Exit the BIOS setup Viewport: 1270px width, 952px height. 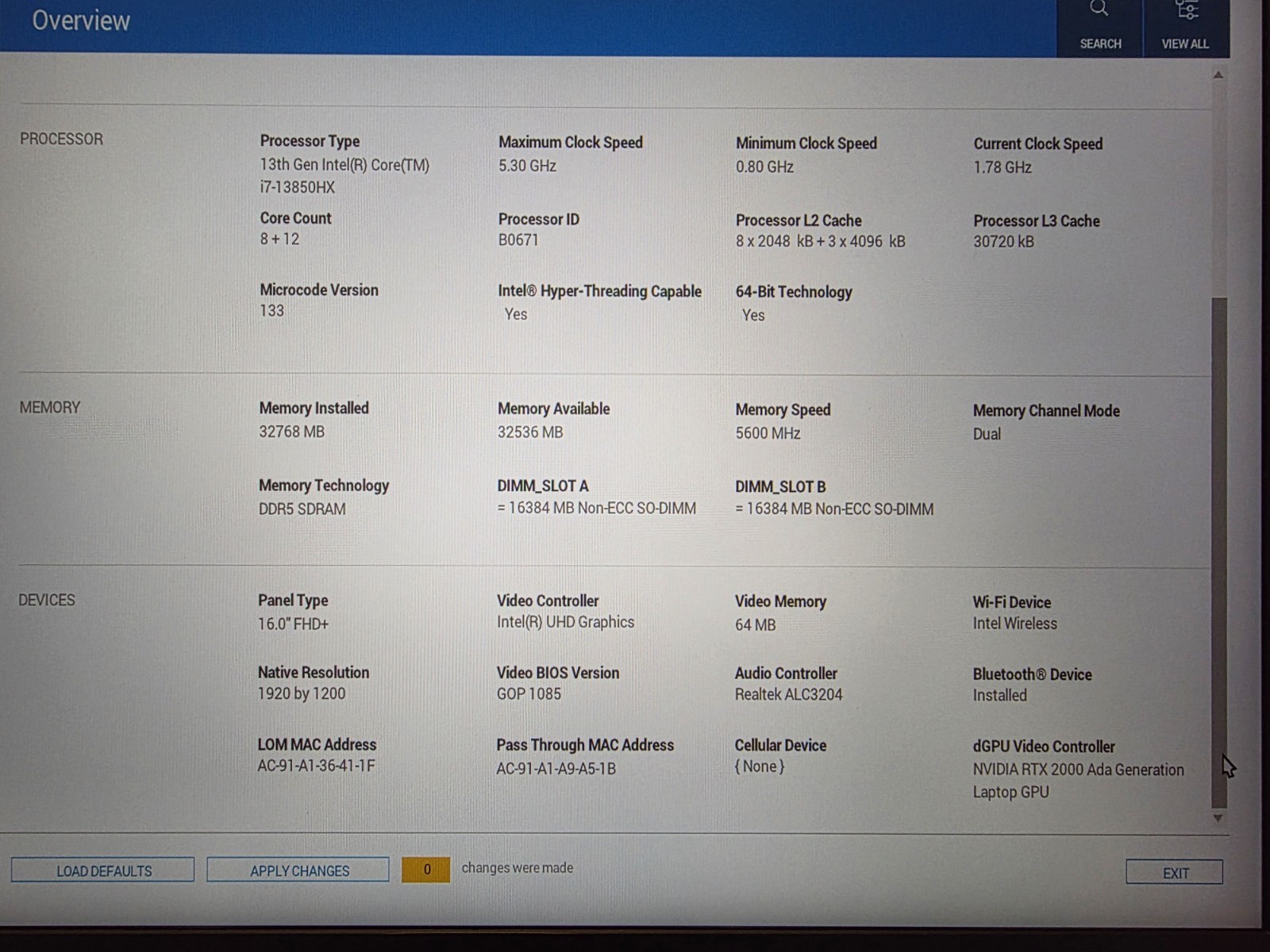point(1175,873)
